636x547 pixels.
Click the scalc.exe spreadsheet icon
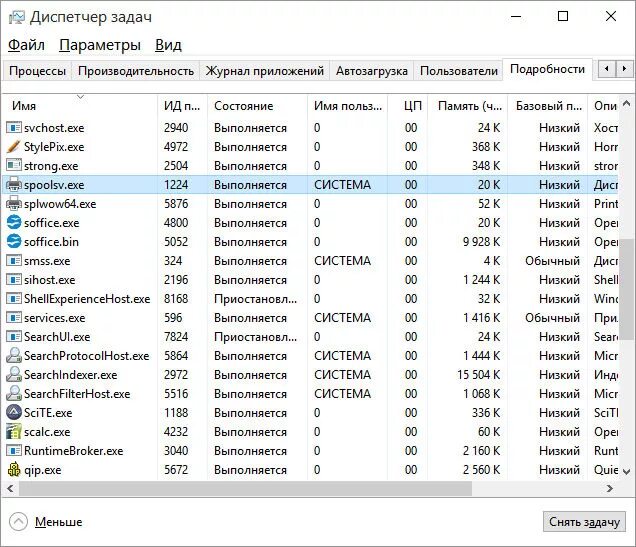click(13, 432)
